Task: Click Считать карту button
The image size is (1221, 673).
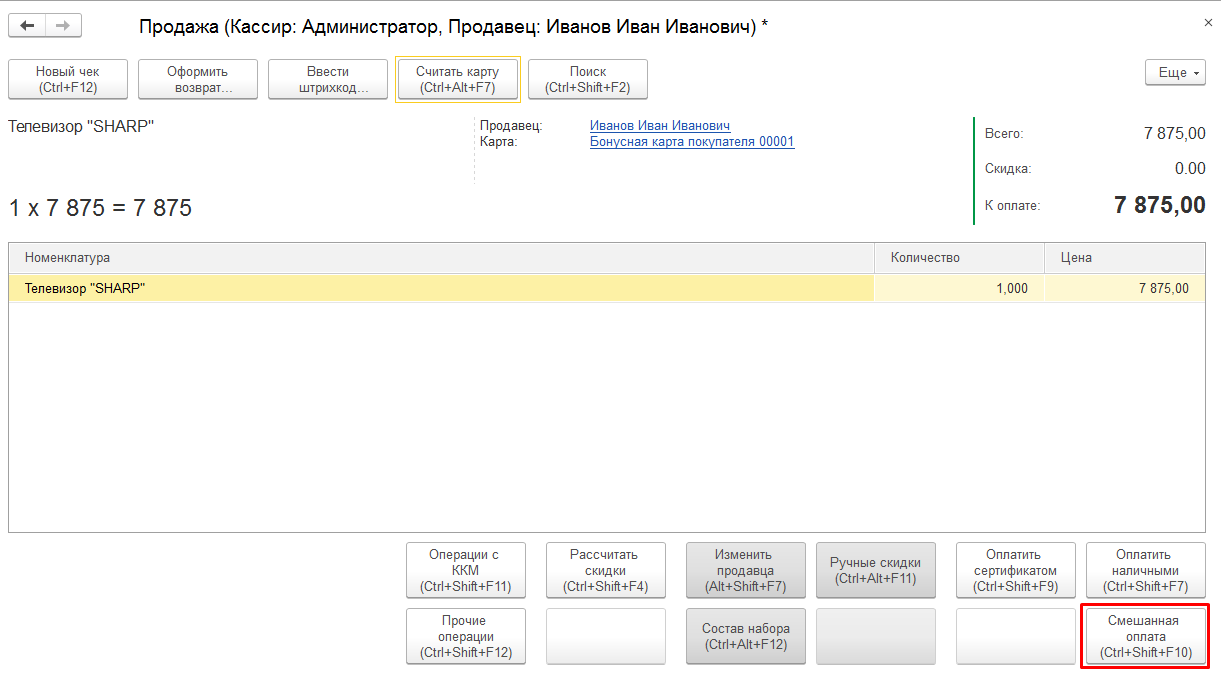Action: [458, 80]
